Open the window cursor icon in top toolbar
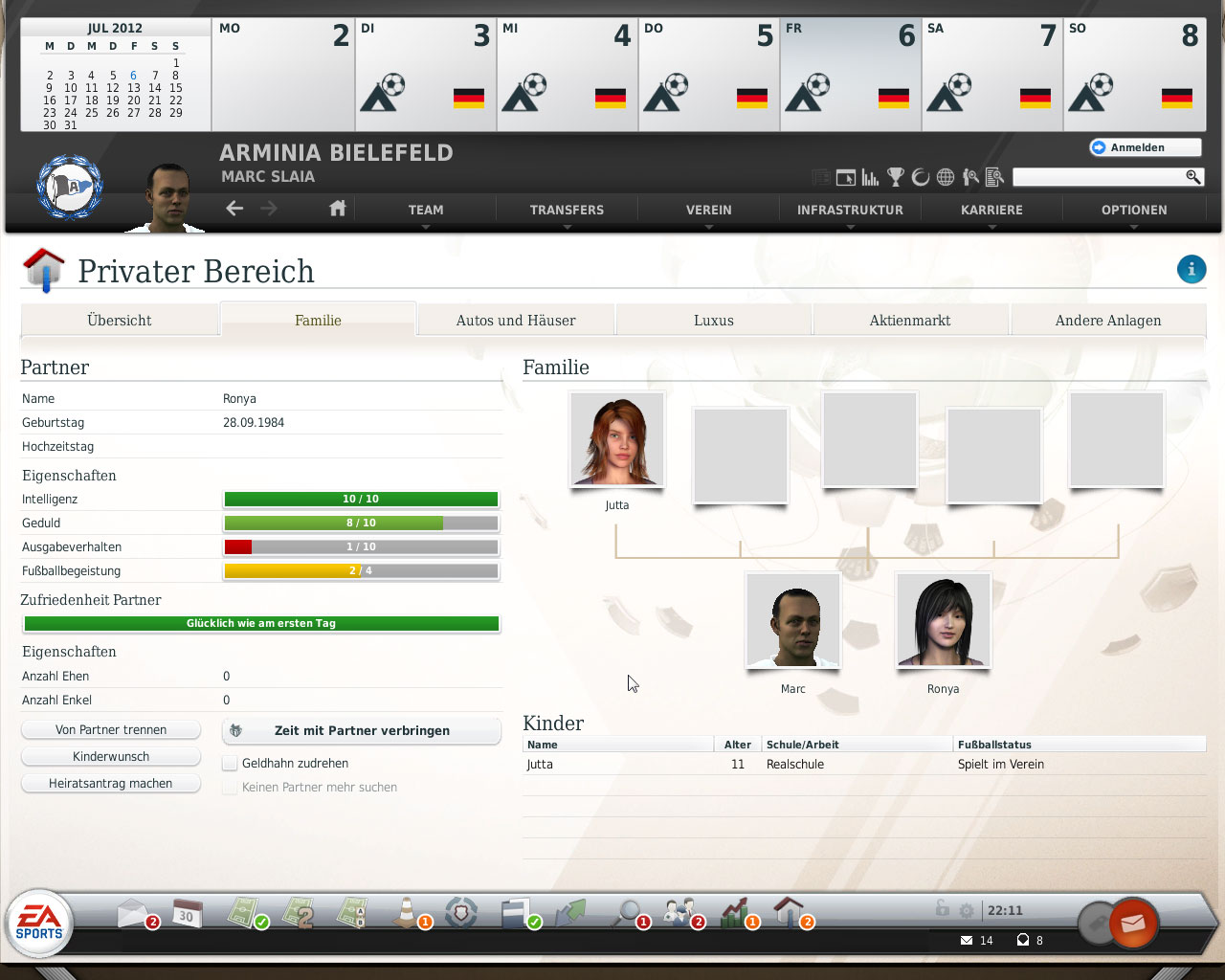The height and width of the screenshot is (980, 1225). 845,177
